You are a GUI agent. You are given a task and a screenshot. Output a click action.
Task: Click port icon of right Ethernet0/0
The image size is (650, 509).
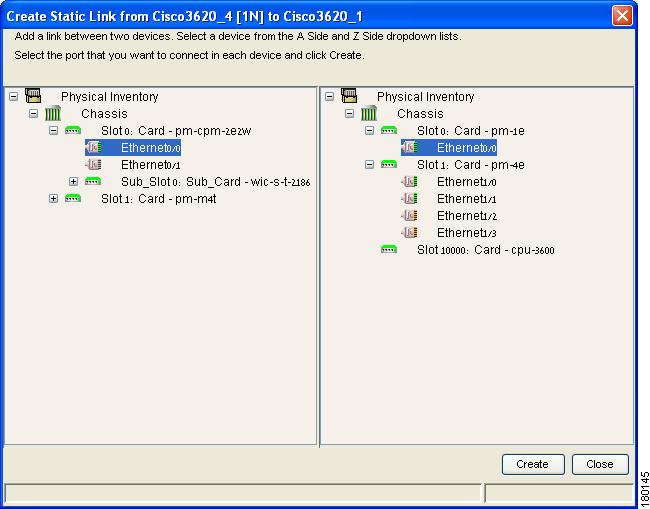point(410,148)
